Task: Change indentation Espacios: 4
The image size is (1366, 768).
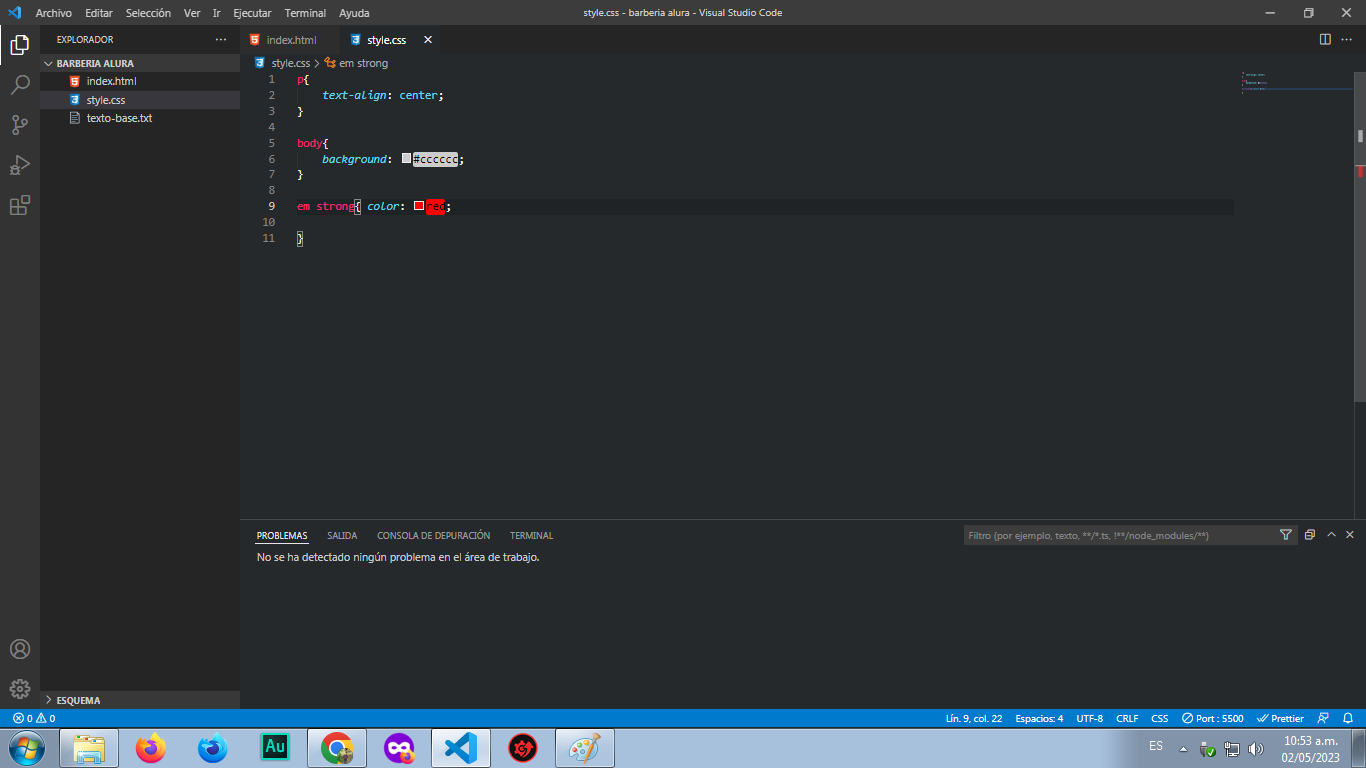Action: 1039,718
